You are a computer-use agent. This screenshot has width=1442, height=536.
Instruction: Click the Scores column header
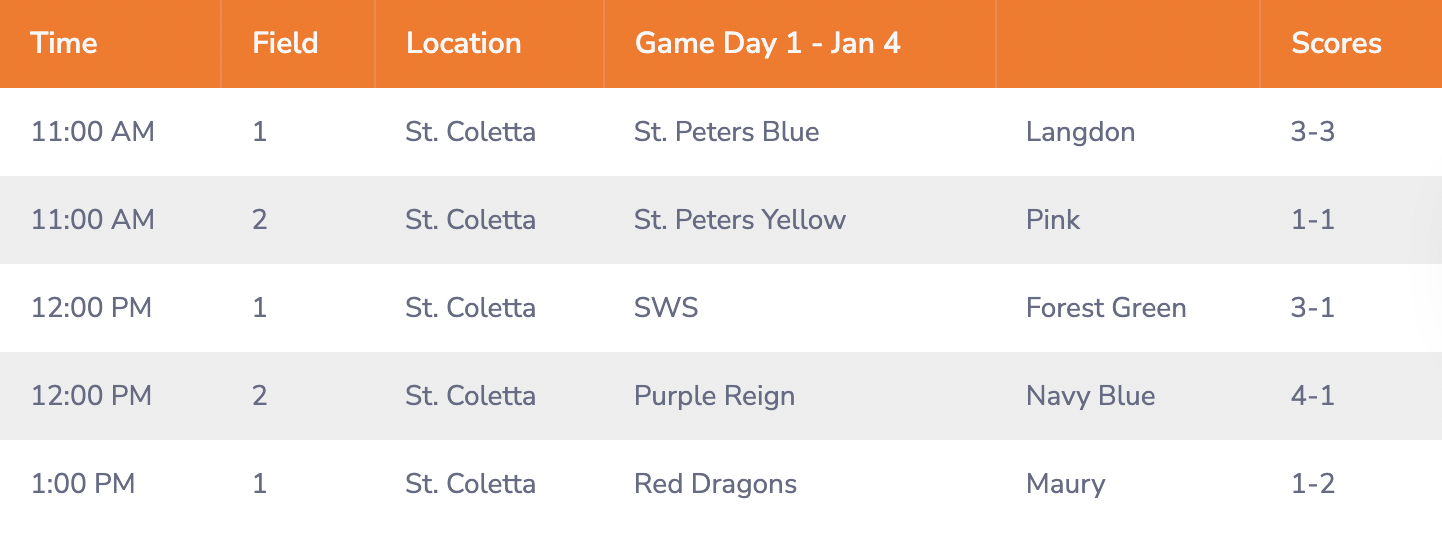pyautogui.click(x=1336, y=44)
